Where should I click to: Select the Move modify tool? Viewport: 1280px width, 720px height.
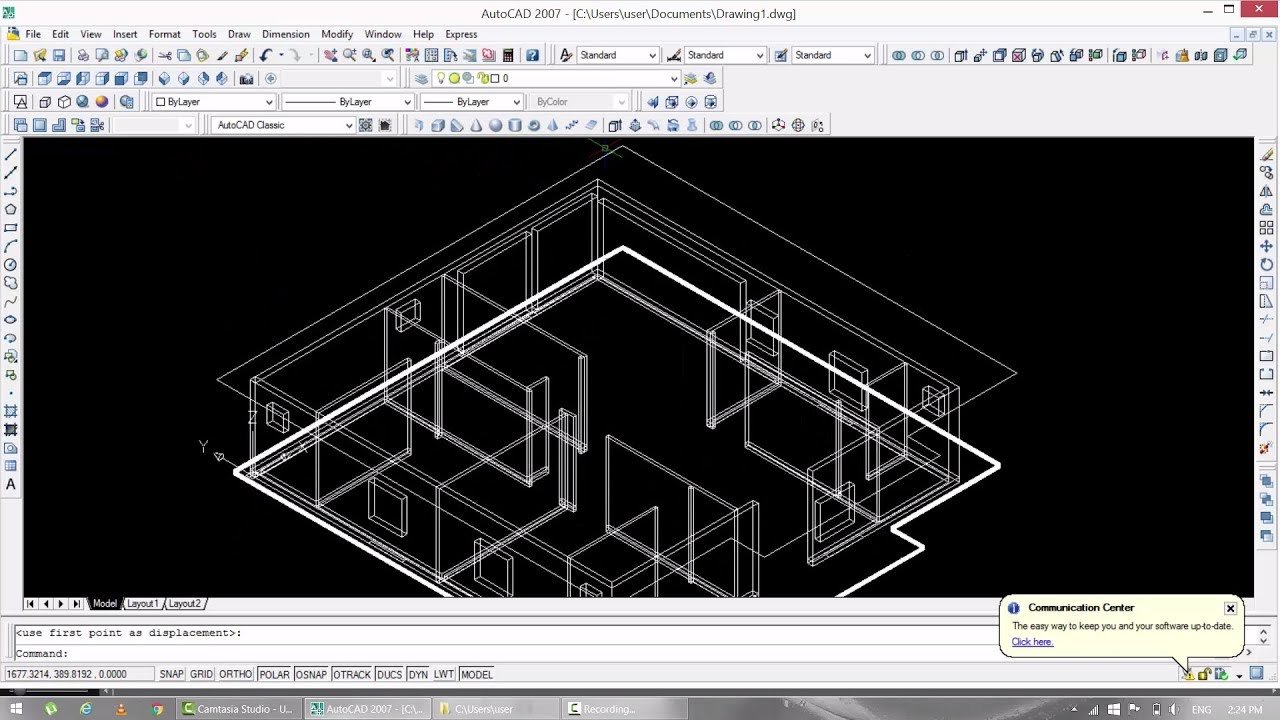pyautogui.click(x=1267, y=246)
